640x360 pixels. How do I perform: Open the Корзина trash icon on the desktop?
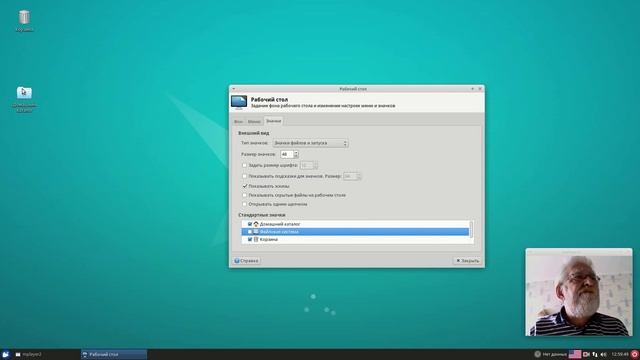click(24, 18)
